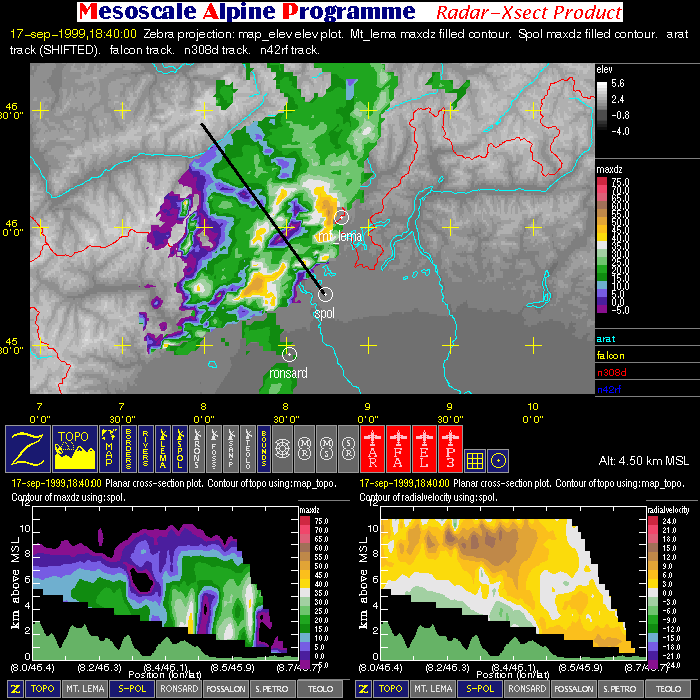700x700 pixels.
Task: Click the 'Radar-Xsect Product' title text
Action: pos(529,12)
